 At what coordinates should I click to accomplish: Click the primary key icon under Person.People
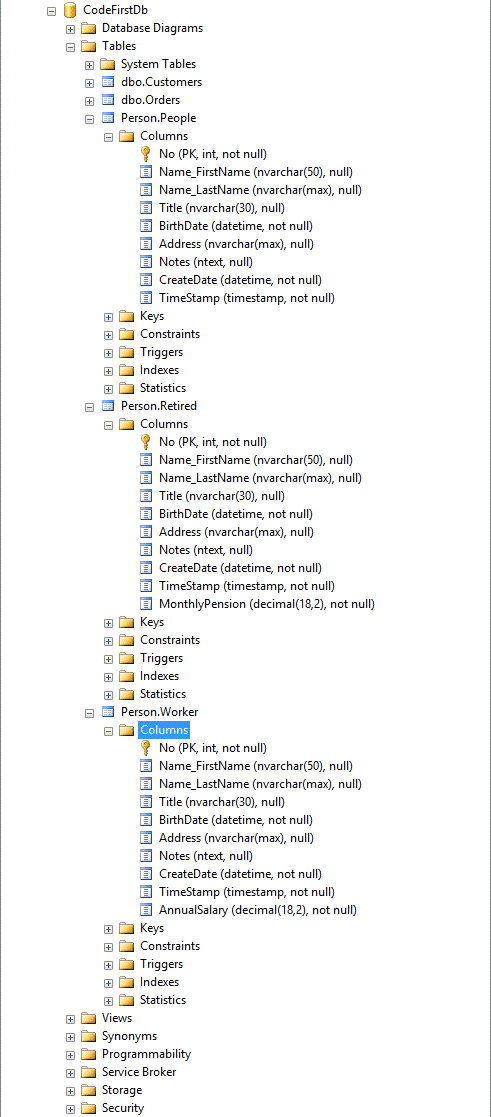coord(145,154)
